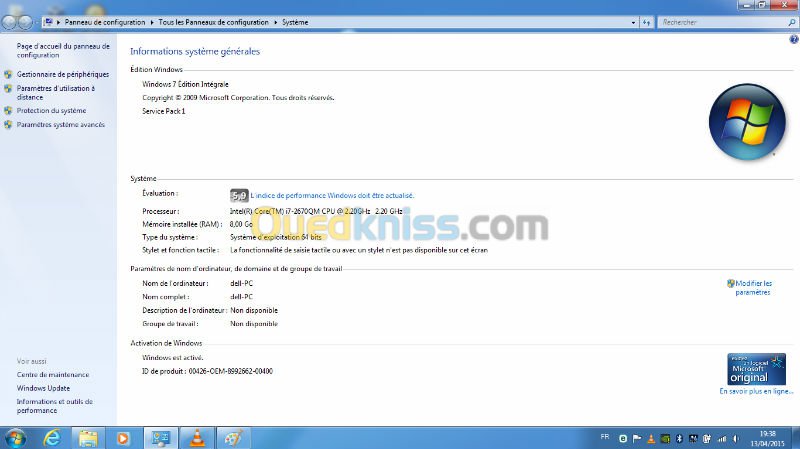Click the Forward navigation arrow
Image resolution: width=800 pixels, height=449 pixels.
(x=25, y=22)
